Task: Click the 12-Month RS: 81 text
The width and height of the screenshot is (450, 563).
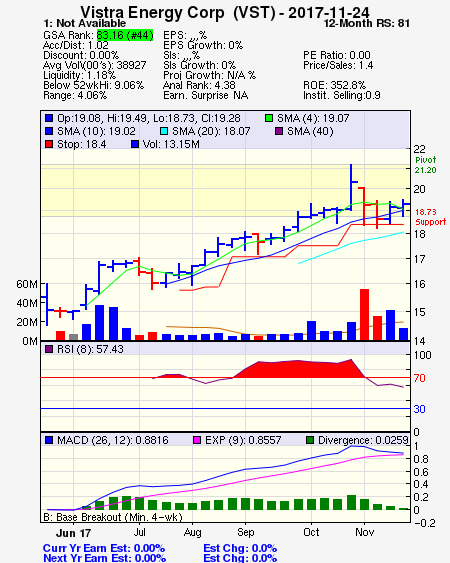Action: click(x=367, y=23)
